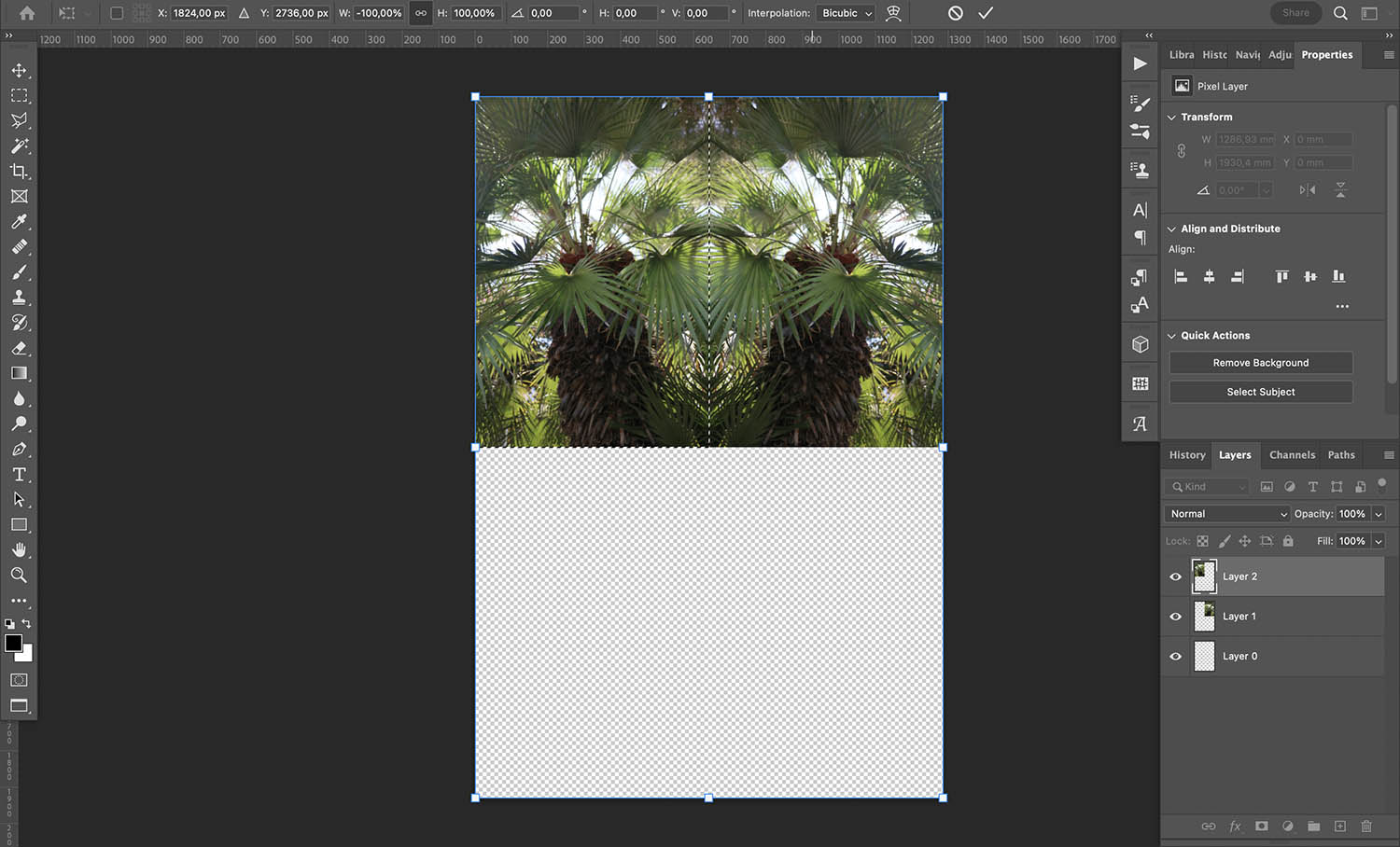Image resolution: width=1400 pixels, height=847 pixels.
Task: Select the Zoom tool
Action: coord(20,575)
